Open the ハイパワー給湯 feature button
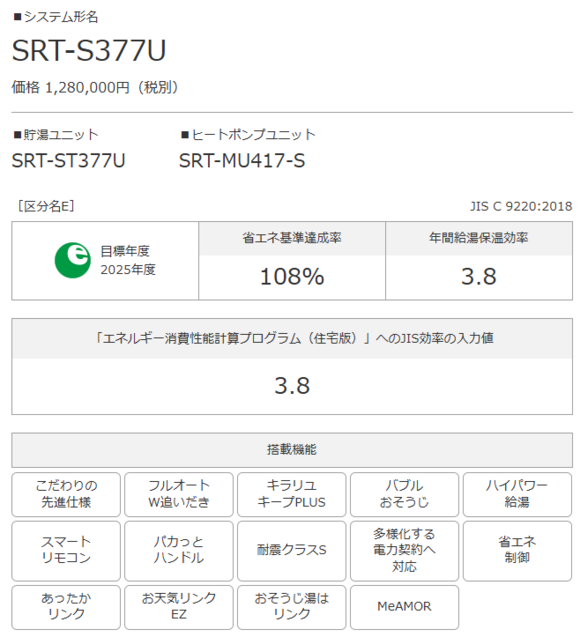 coord(517,494)
